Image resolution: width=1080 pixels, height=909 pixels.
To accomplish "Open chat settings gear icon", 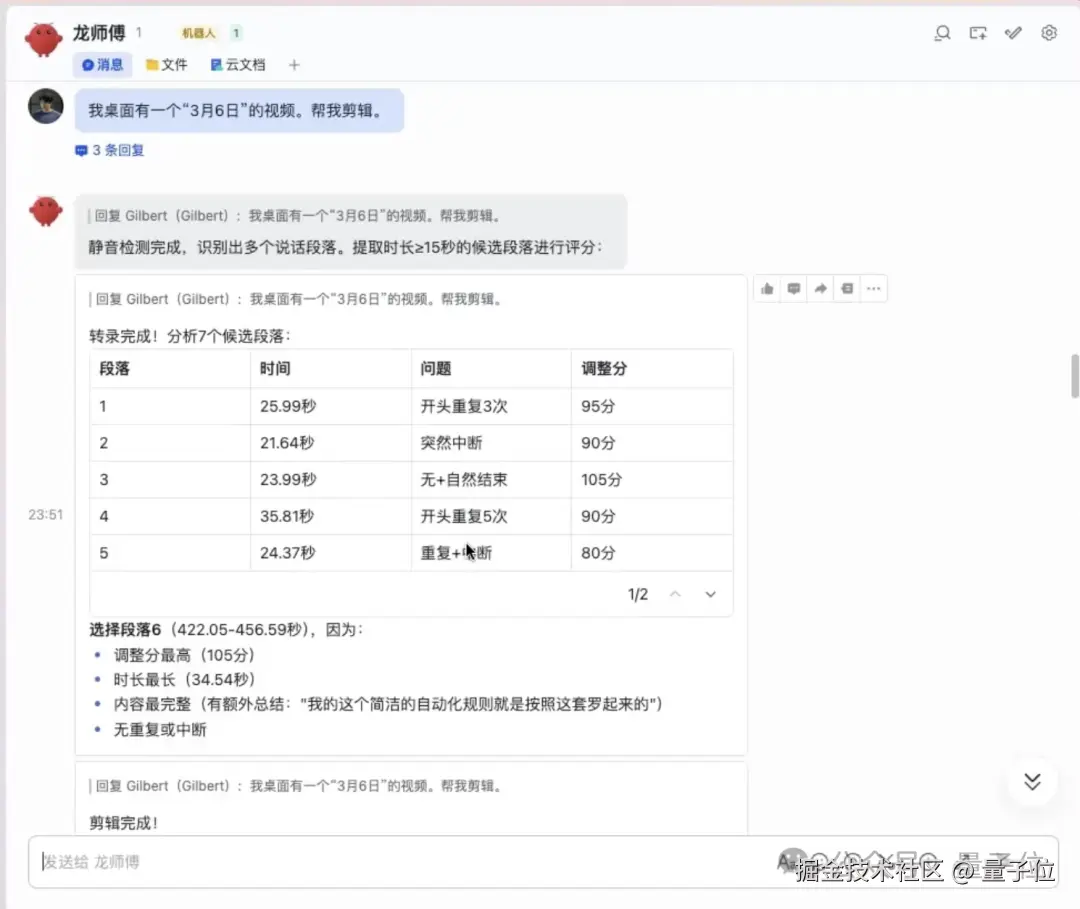I will pyautogui.click(x=1048, y=33).
